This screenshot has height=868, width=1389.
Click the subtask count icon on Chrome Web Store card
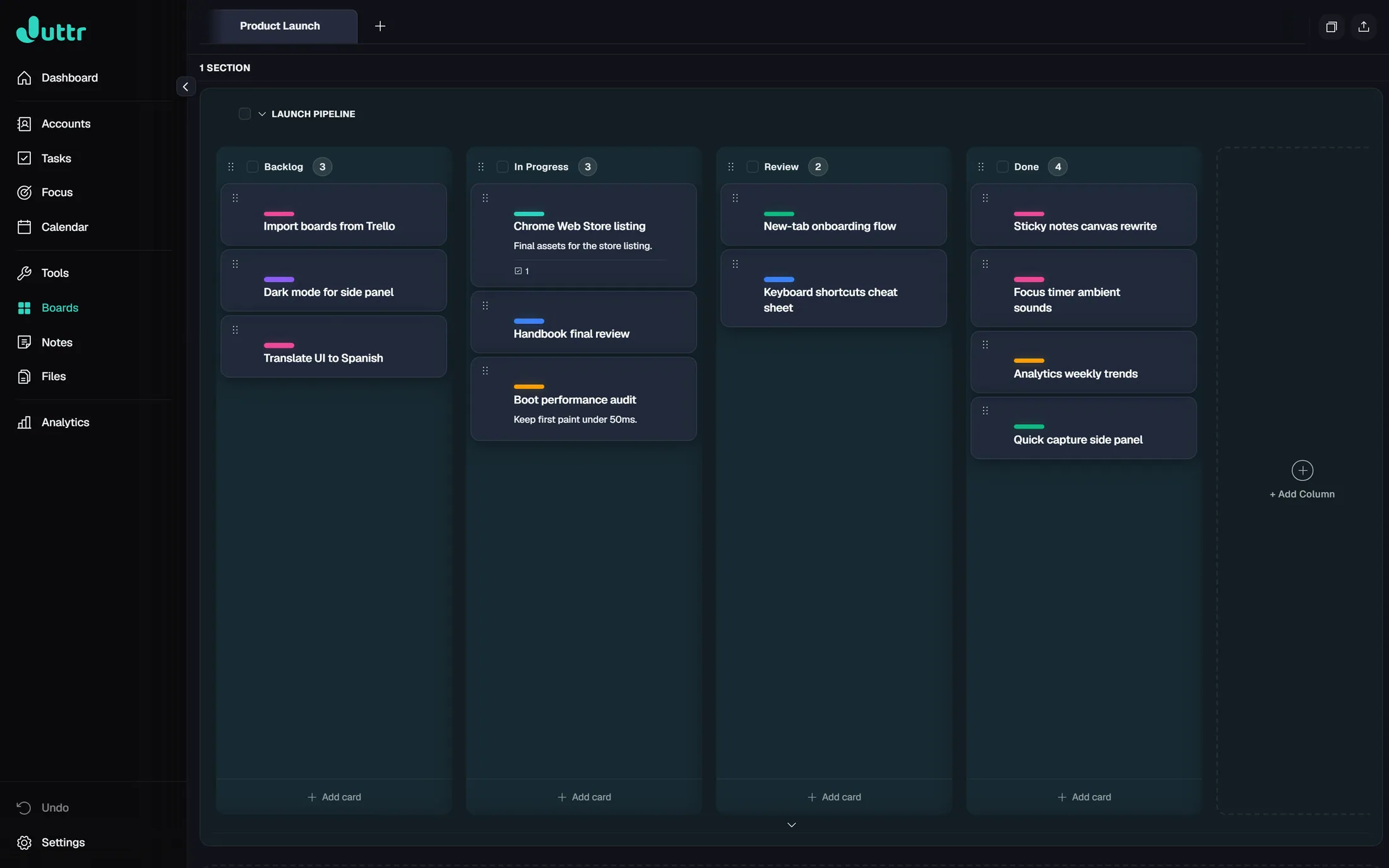click(x=518, y=271)
